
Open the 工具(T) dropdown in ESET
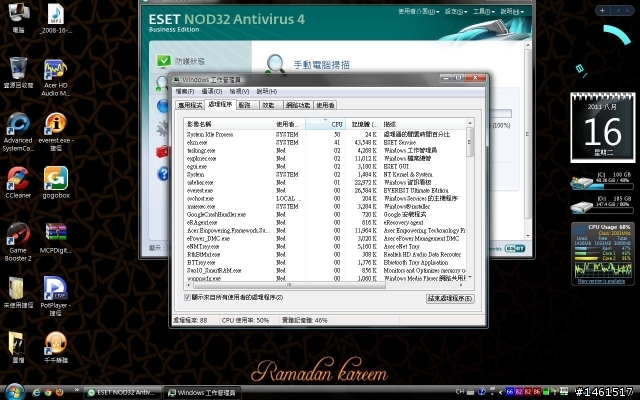point(484,11)
